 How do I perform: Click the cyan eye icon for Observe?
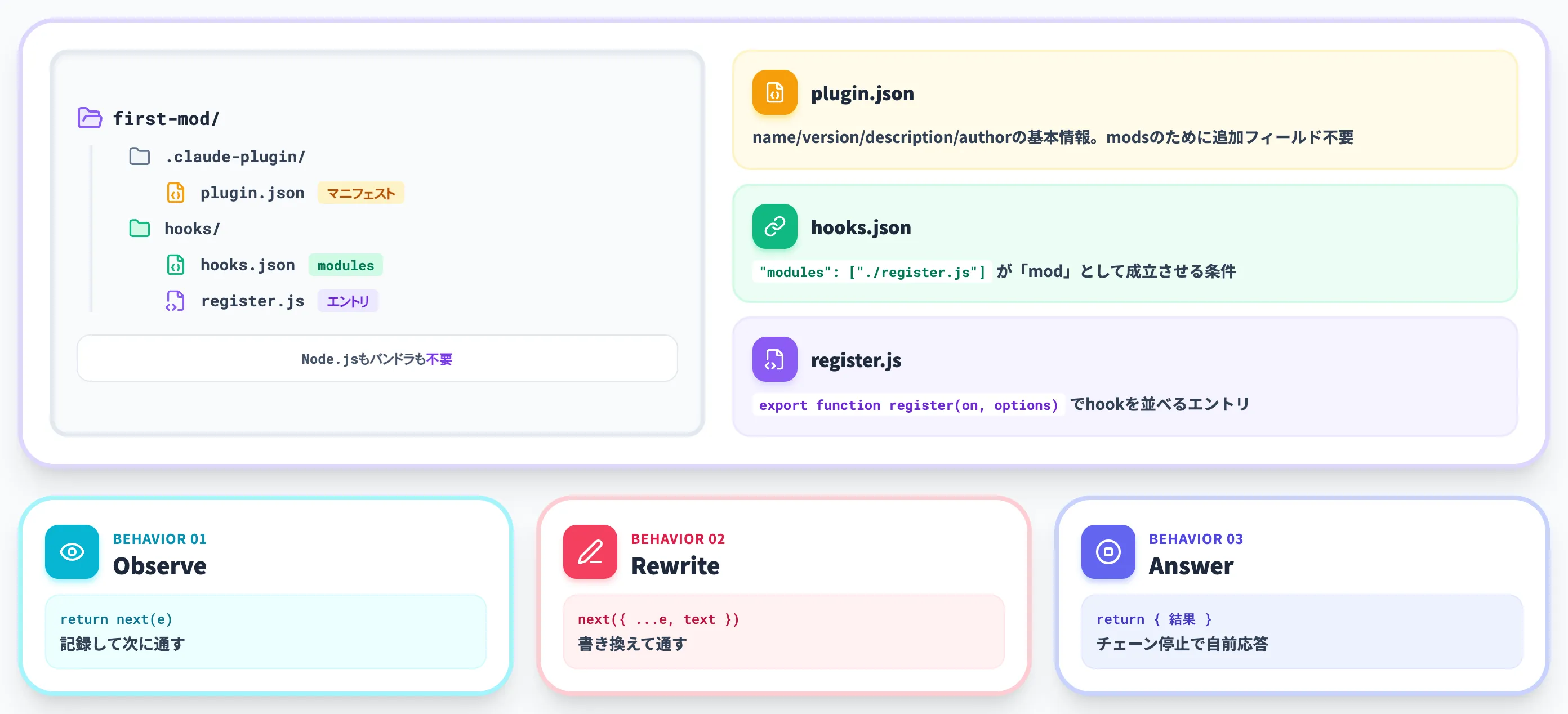pos(72,551)
